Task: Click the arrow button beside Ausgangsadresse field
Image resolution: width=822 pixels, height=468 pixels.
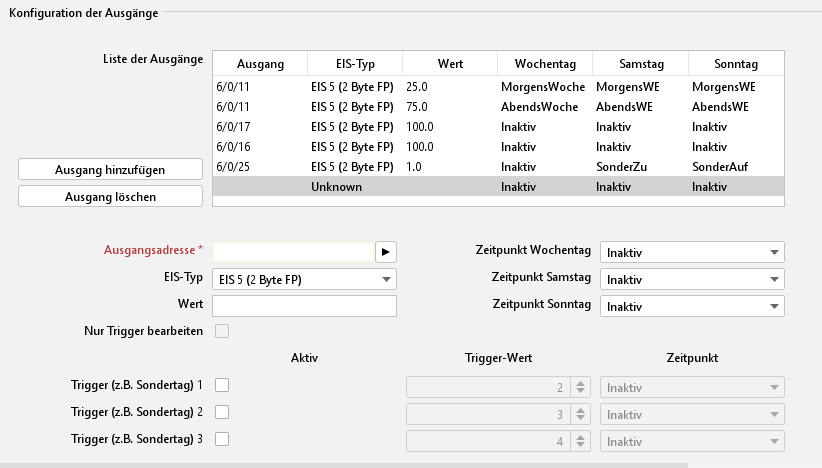Action: tap(386, 251)
